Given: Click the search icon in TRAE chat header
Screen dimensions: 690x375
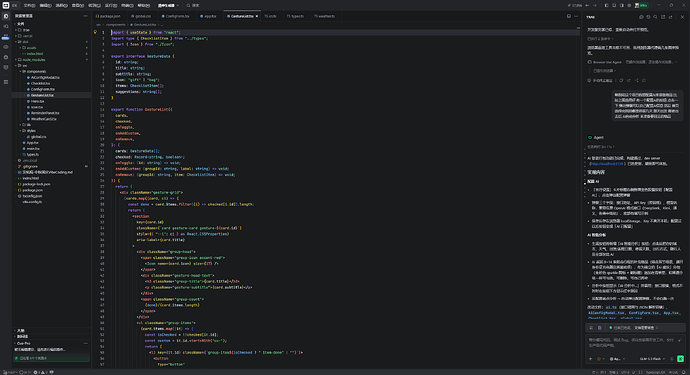Looking at the screenshot, I should (655, 17).
